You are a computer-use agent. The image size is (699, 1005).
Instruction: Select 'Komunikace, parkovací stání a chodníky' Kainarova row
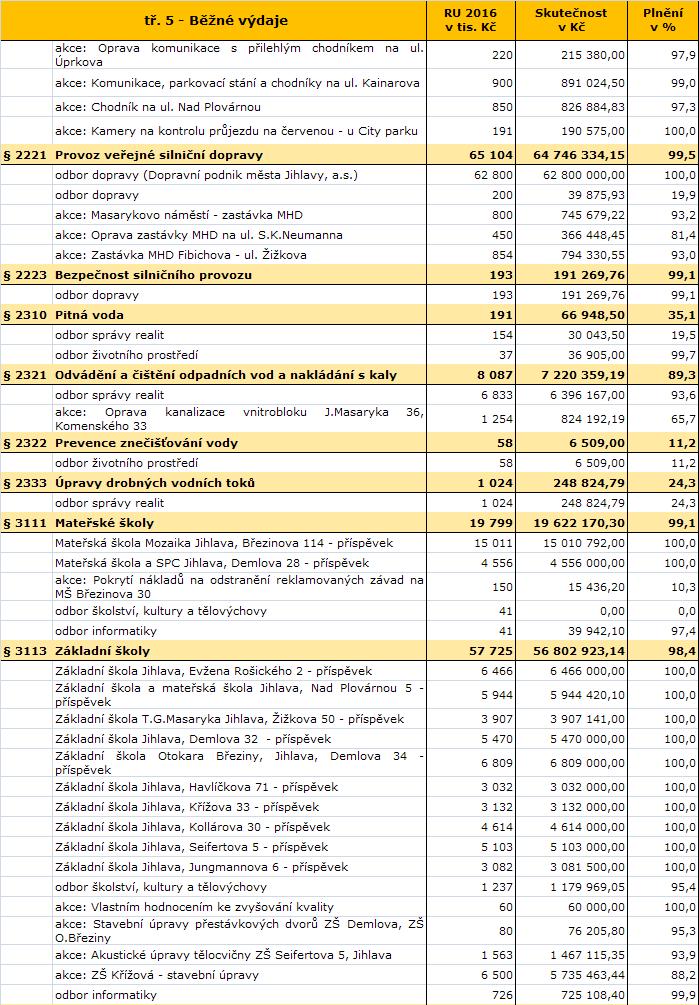(x=349, y=83)
